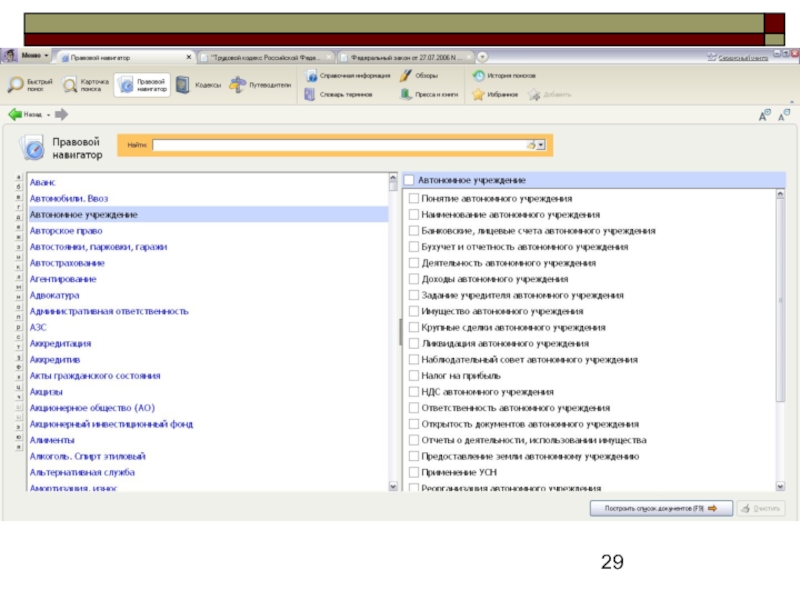Screen dimensions: 800x600
Task: Open Словарь терминов
Action: [x=339, y=94]
